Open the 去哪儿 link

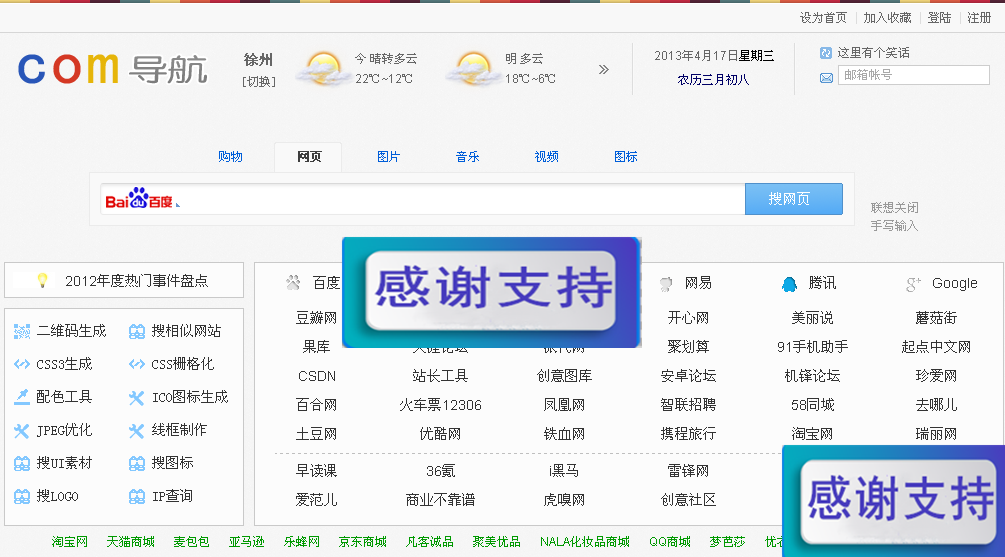click(936, 405)
